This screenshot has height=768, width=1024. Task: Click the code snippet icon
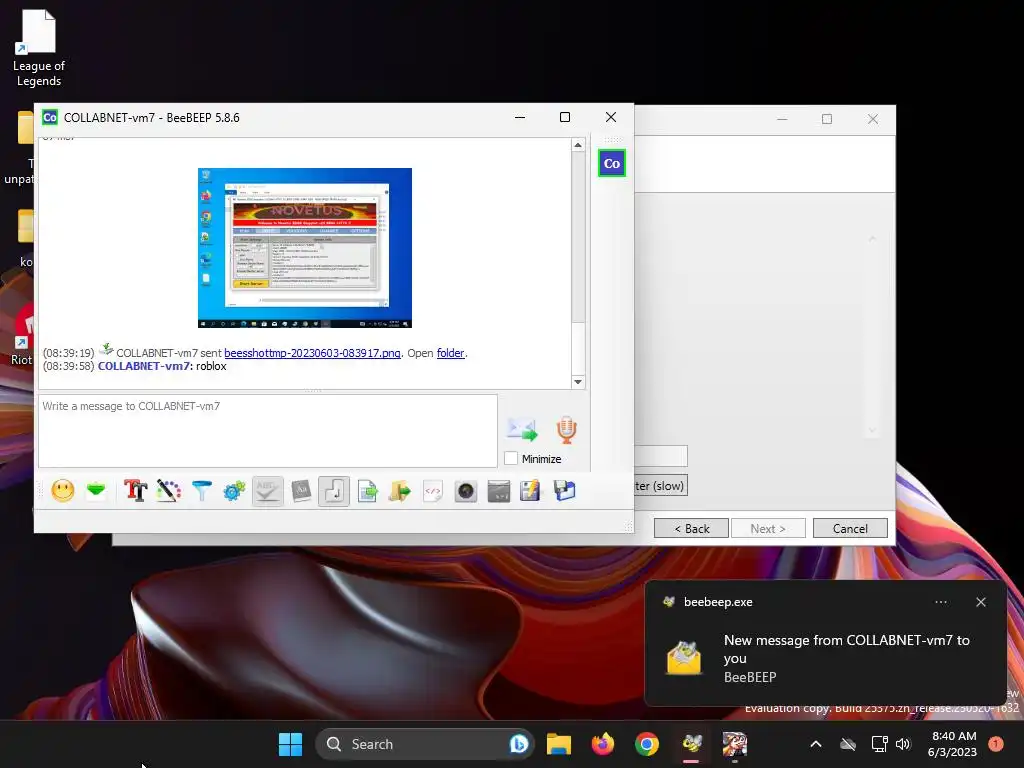(432, 491)
